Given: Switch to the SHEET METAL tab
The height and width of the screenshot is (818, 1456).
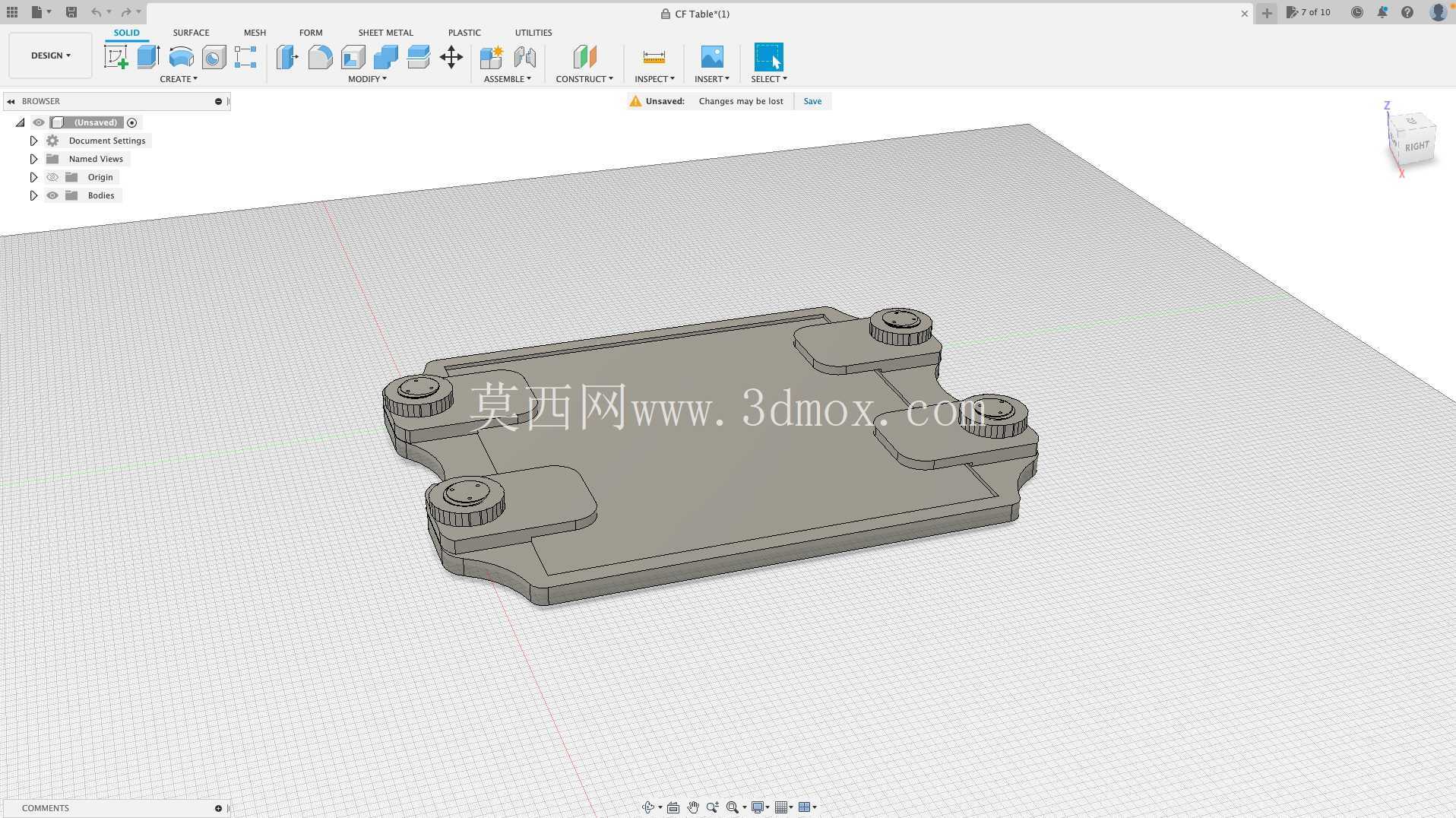Looking at the screenshot, I should [x=386, y=33].
